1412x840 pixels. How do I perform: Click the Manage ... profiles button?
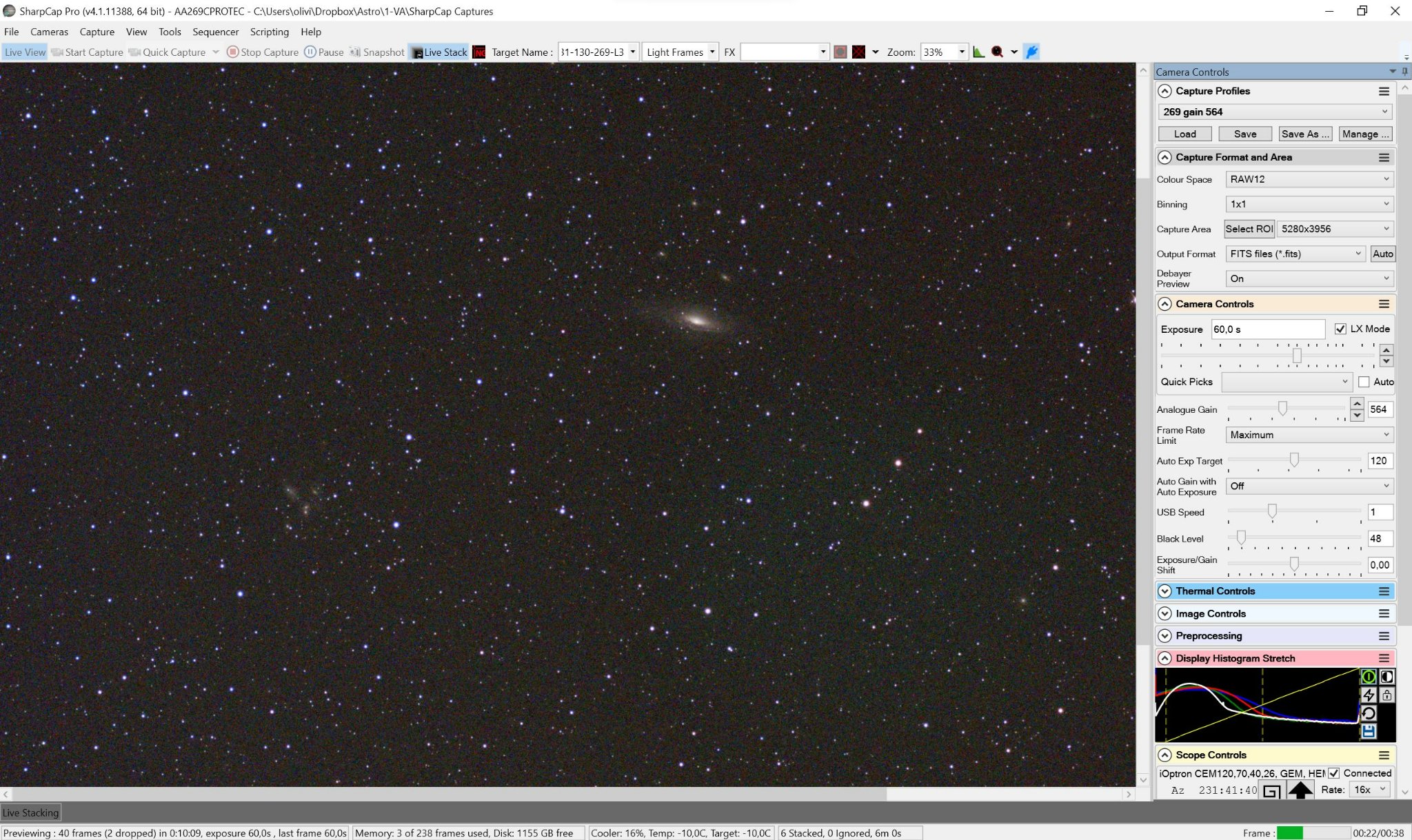click(1365, 134)
